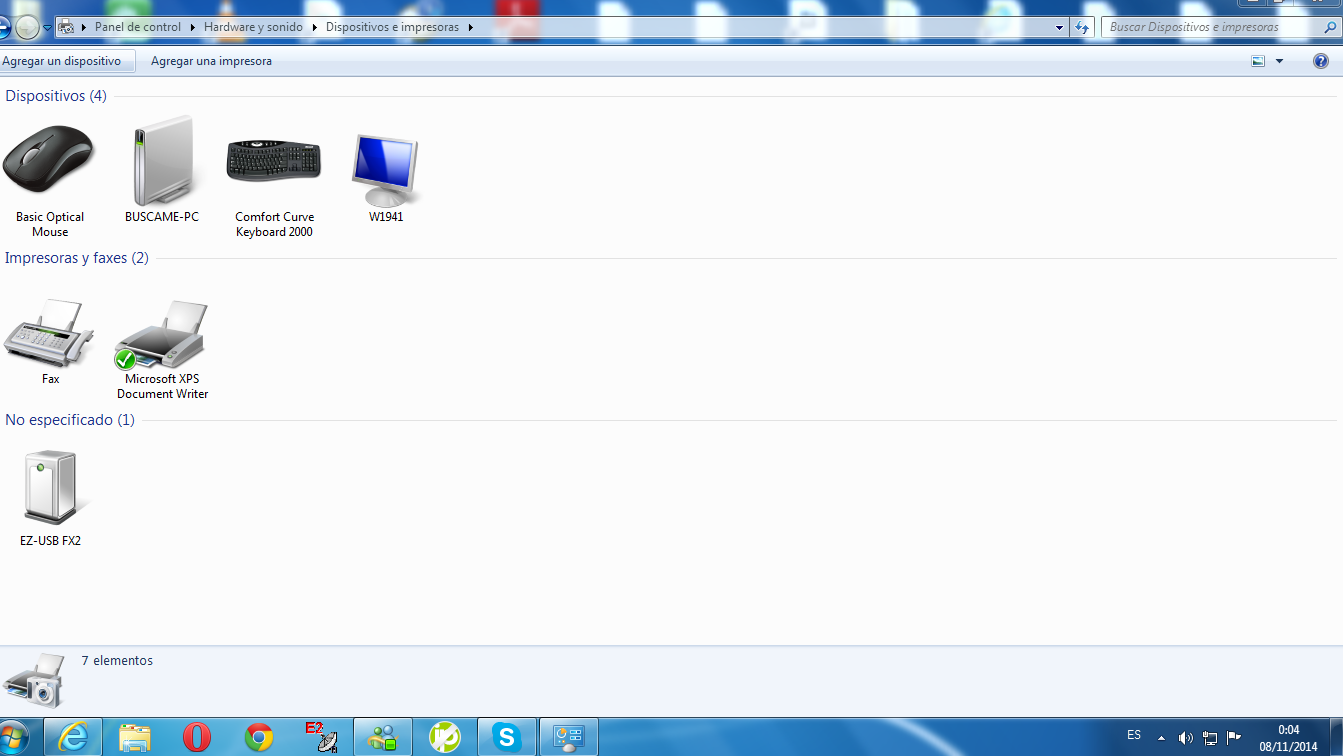Click Panel de control breadcrumb
This screenshot has width=1343, height=756.
pyautogui.click(x=138, y=27)
